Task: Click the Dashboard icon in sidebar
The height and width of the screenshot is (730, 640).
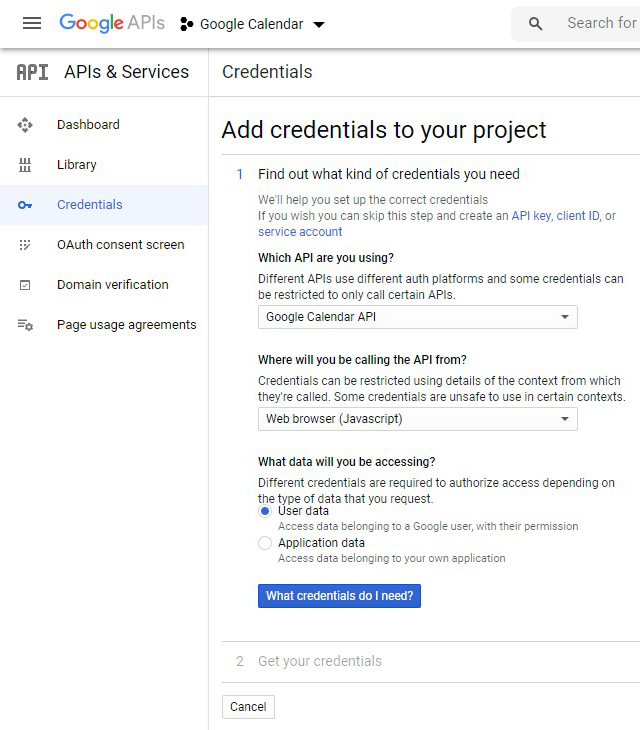Action: point(26,125)
